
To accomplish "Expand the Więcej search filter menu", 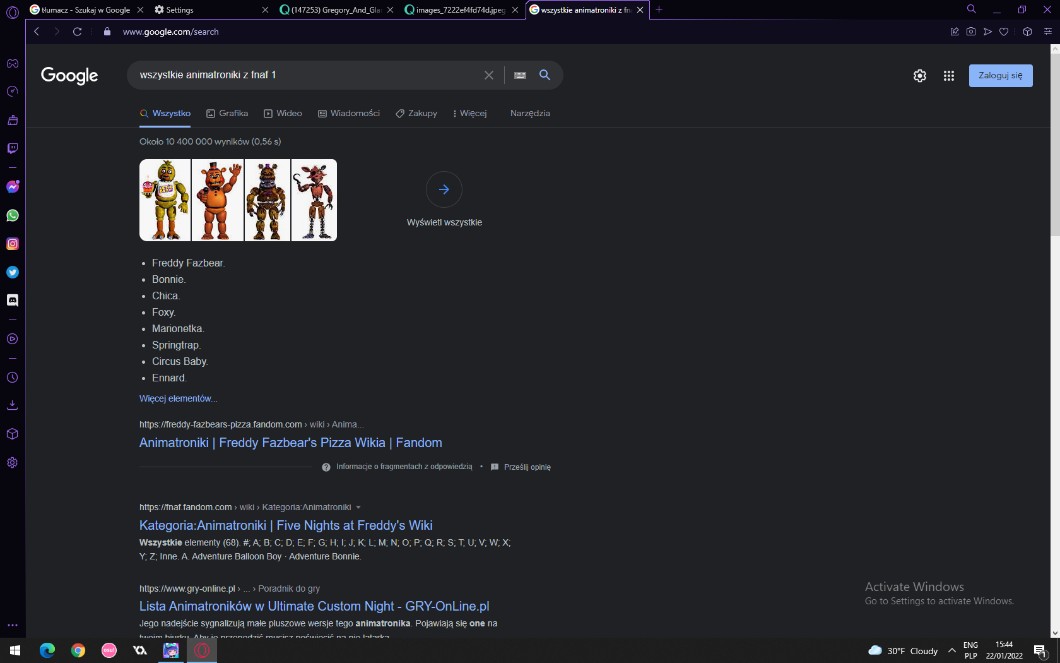I will pos(469,113).
